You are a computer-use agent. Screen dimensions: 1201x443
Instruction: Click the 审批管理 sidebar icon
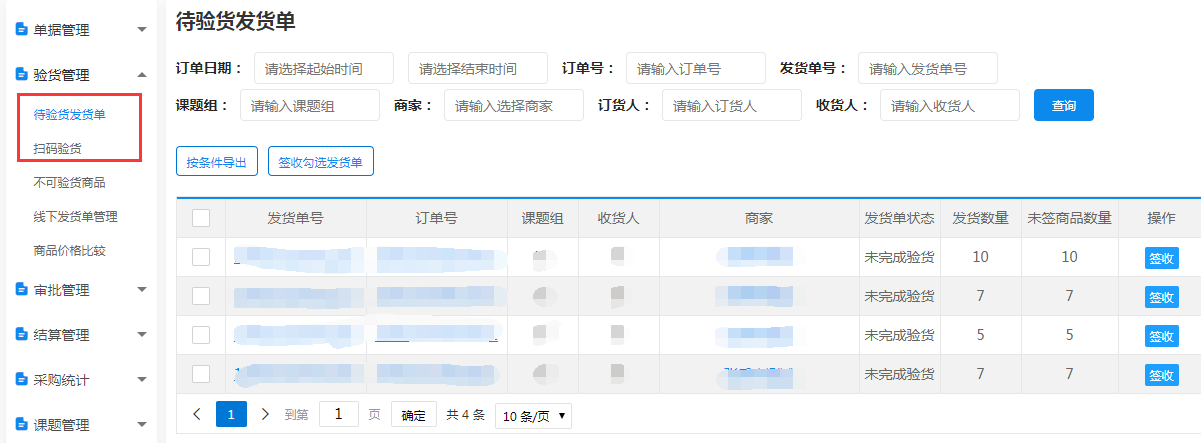click(x=21, y=290)
